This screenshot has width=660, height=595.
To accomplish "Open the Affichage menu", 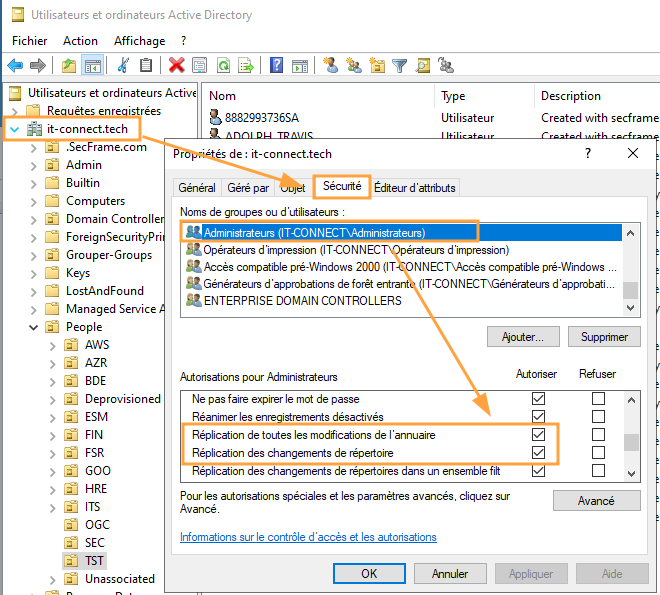I will pos(139,41).
